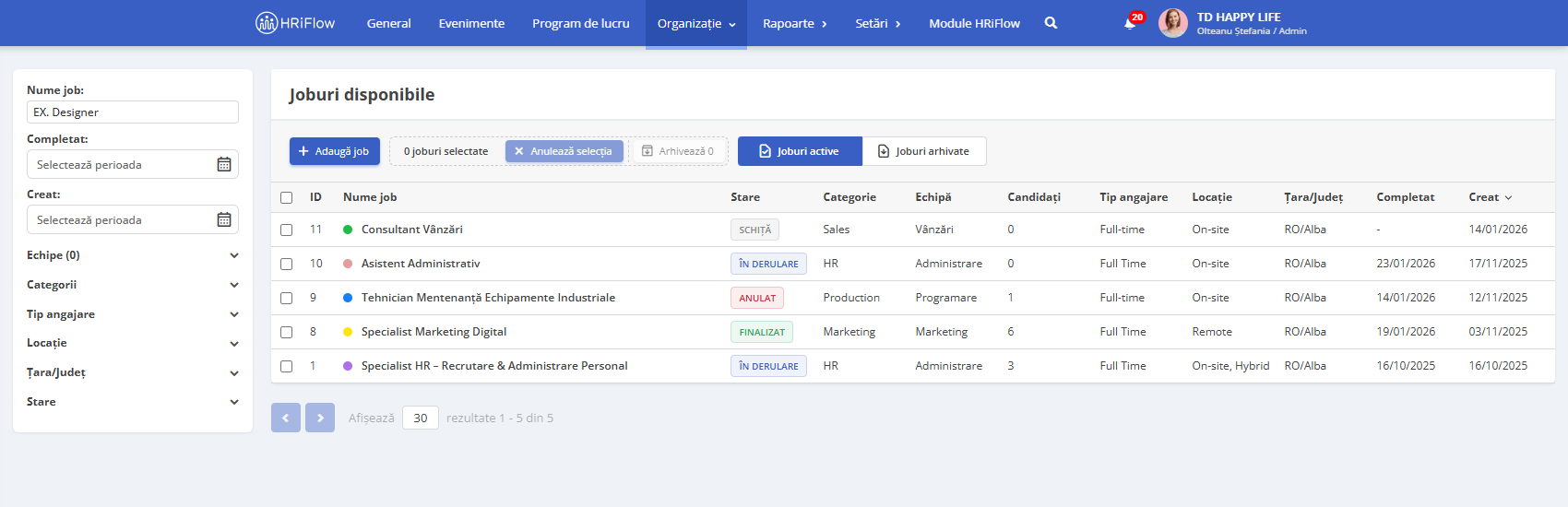The width and height of the screenshot is (1568, 507).
Task: Open the Organizație dropdown menu
Action: click(x=696, y=23)
